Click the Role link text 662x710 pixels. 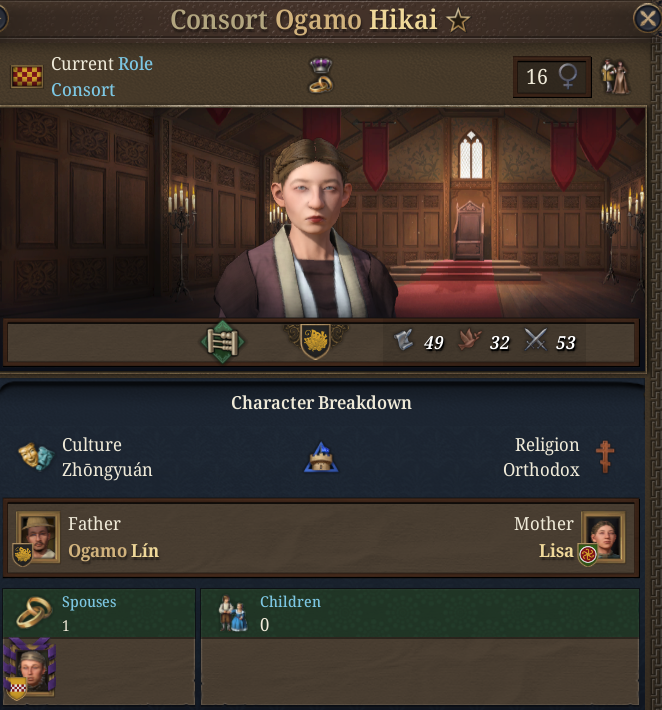coord(135,64)
